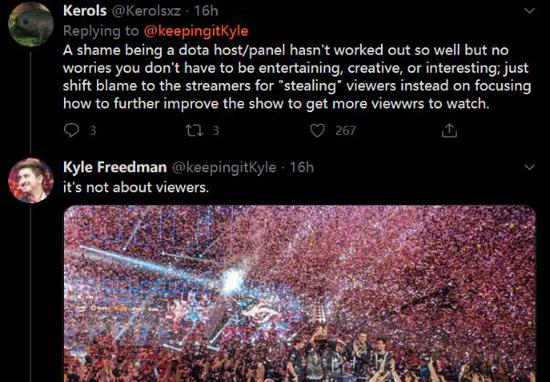Open Kerols' profile avatar
Image resolution: width=550 pixels, height=382 pixels.
coord(31,25)
